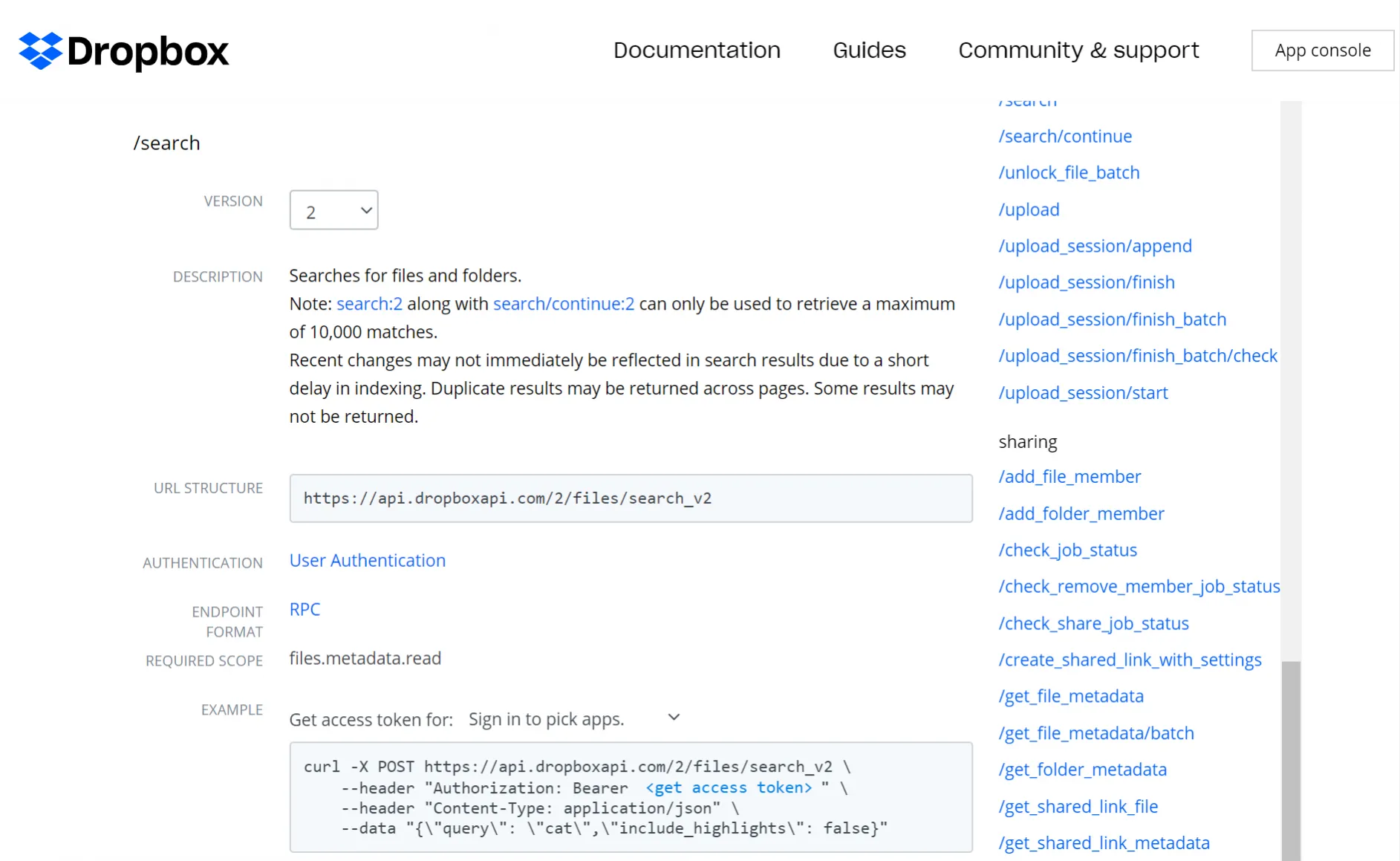Click the files.metadata.read scope text
Viewport: 1400px width, 861px height.
(x=365, y=658)
